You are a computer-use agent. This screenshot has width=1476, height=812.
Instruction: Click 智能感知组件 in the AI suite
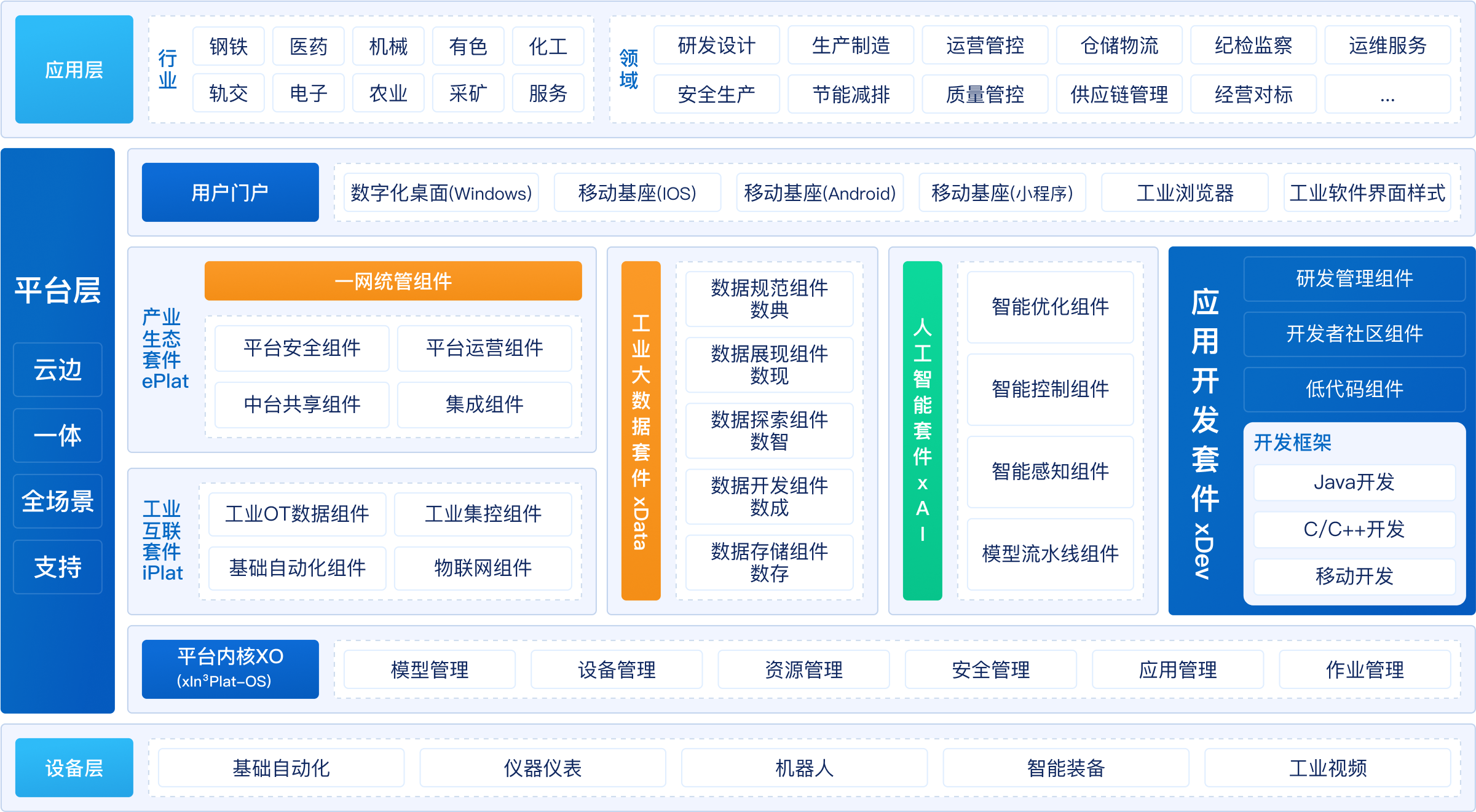coord(1049,472)
